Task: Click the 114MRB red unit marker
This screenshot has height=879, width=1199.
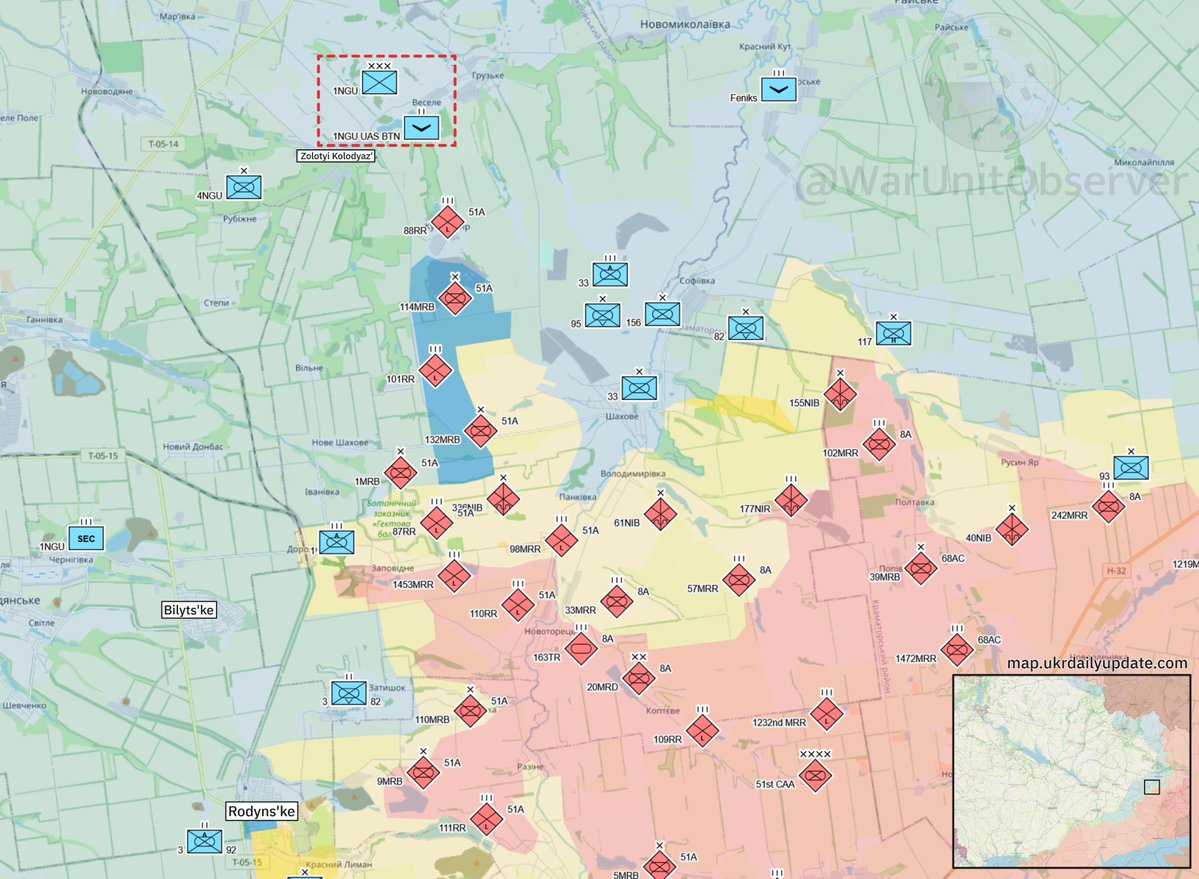Action: tap(454, 297)
